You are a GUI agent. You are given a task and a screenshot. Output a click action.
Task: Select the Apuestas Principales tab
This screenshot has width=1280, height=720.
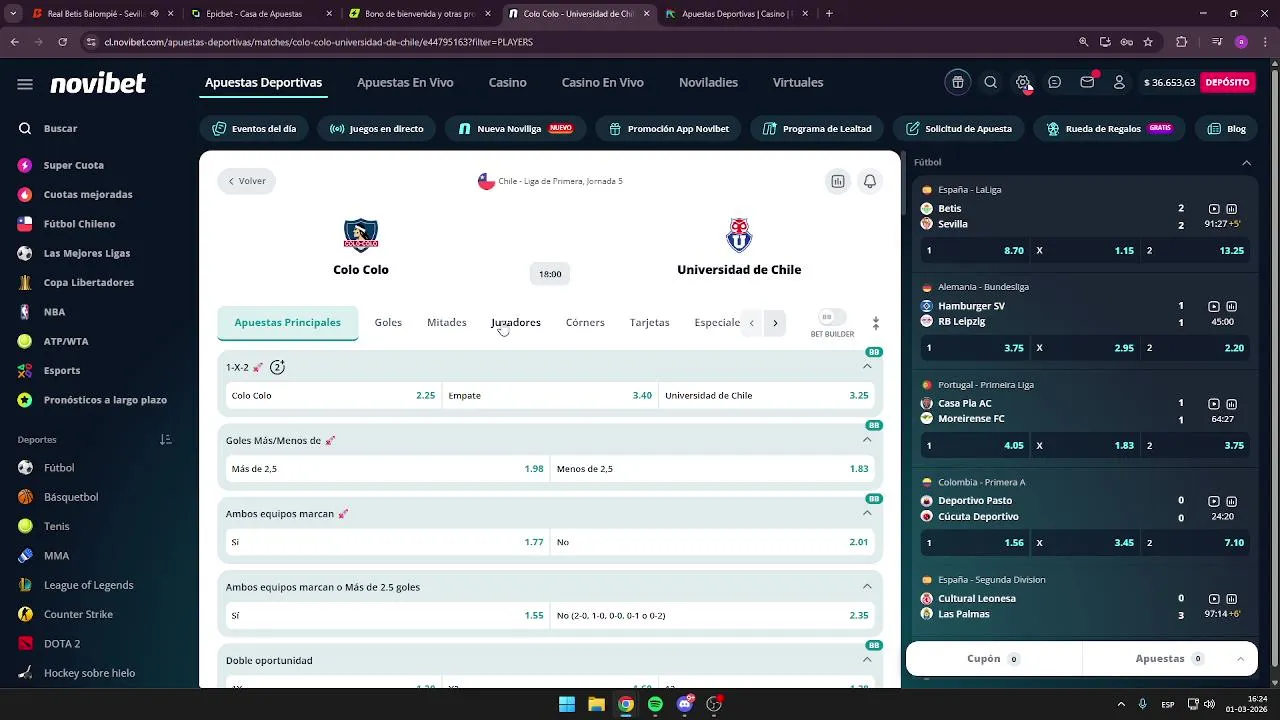point(288,323)
